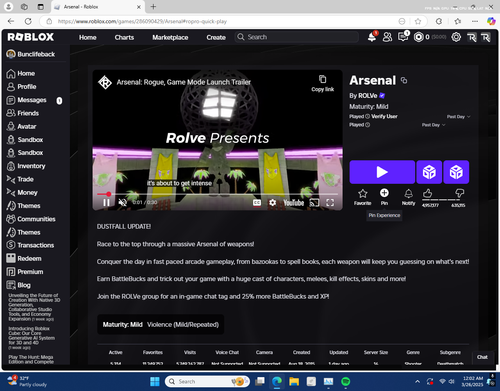Open Communities in the sidebar

(31, 219)
